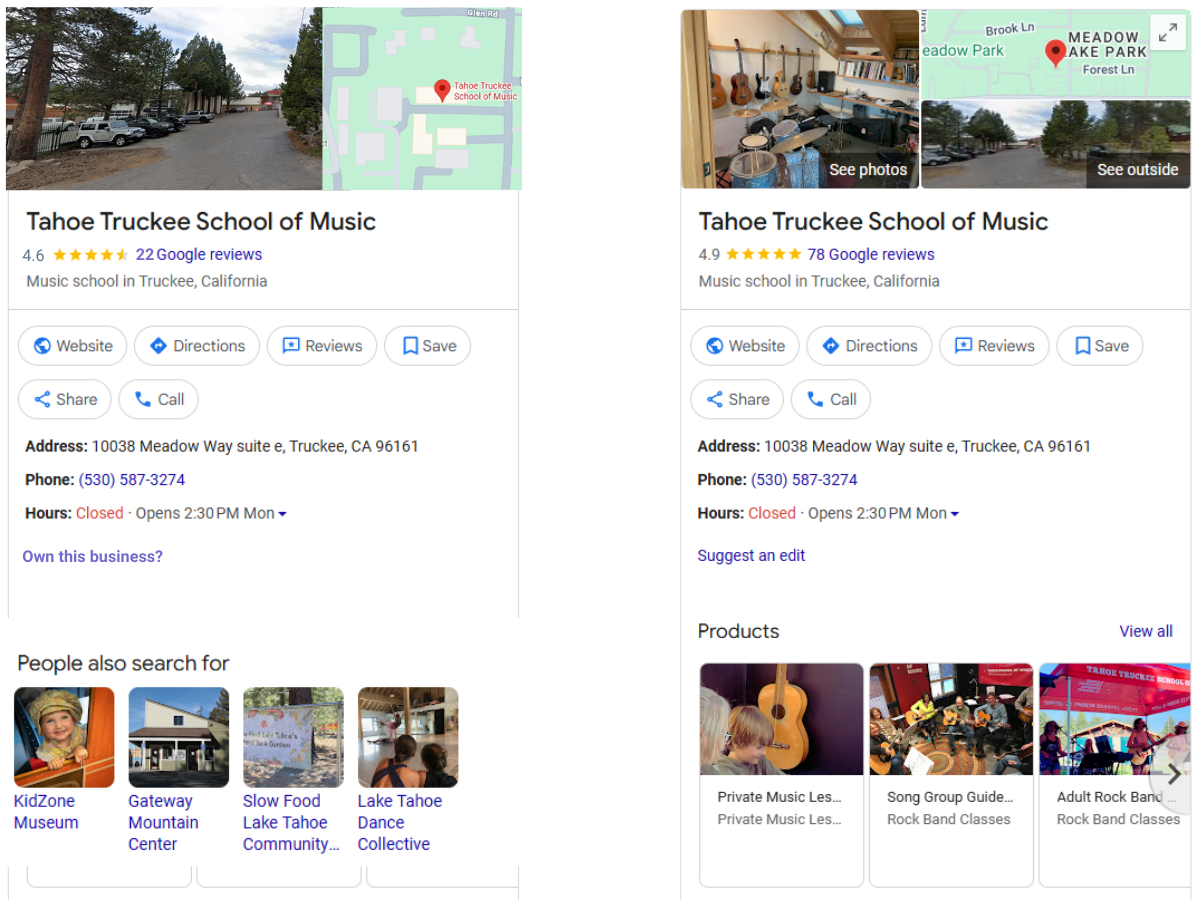This screenshot has height=900, width=1200.
Task: Share the business from the left panel
Action: [x=65, y=399]
